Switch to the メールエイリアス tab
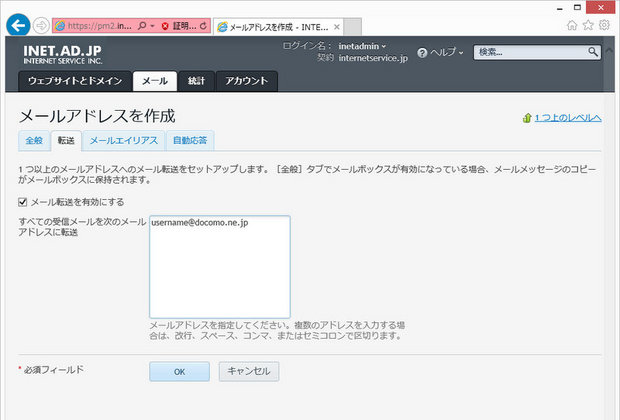Screen dimensions: 620x420 point(122,140)
